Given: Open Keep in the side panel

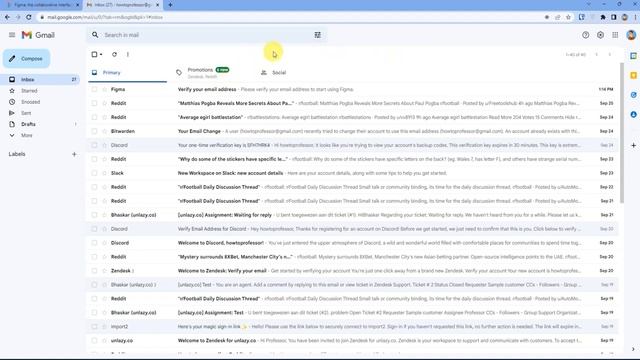Looking at the screenshot, I should (633, 76).
